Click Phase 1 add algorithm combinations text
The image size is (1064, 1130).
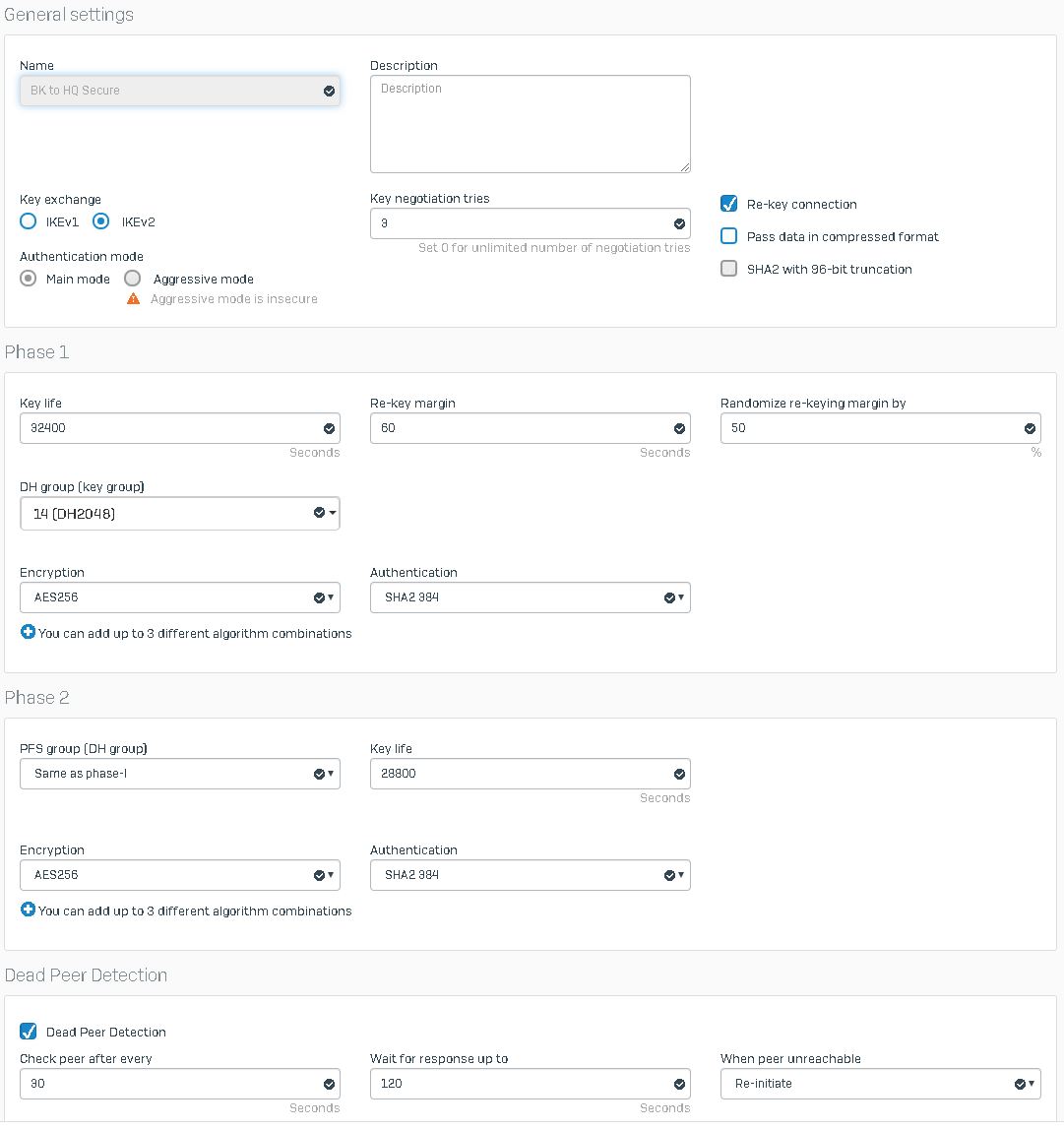(x=195, y=634)
